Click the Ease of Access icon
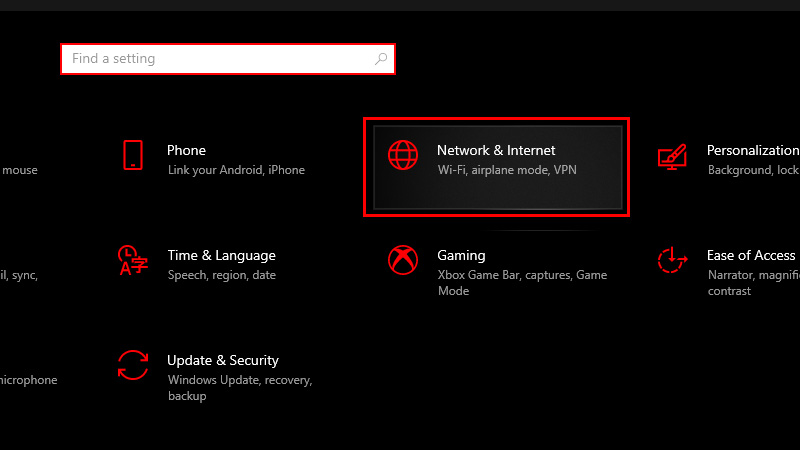800x450 pixels. click(x=671, y=260)
